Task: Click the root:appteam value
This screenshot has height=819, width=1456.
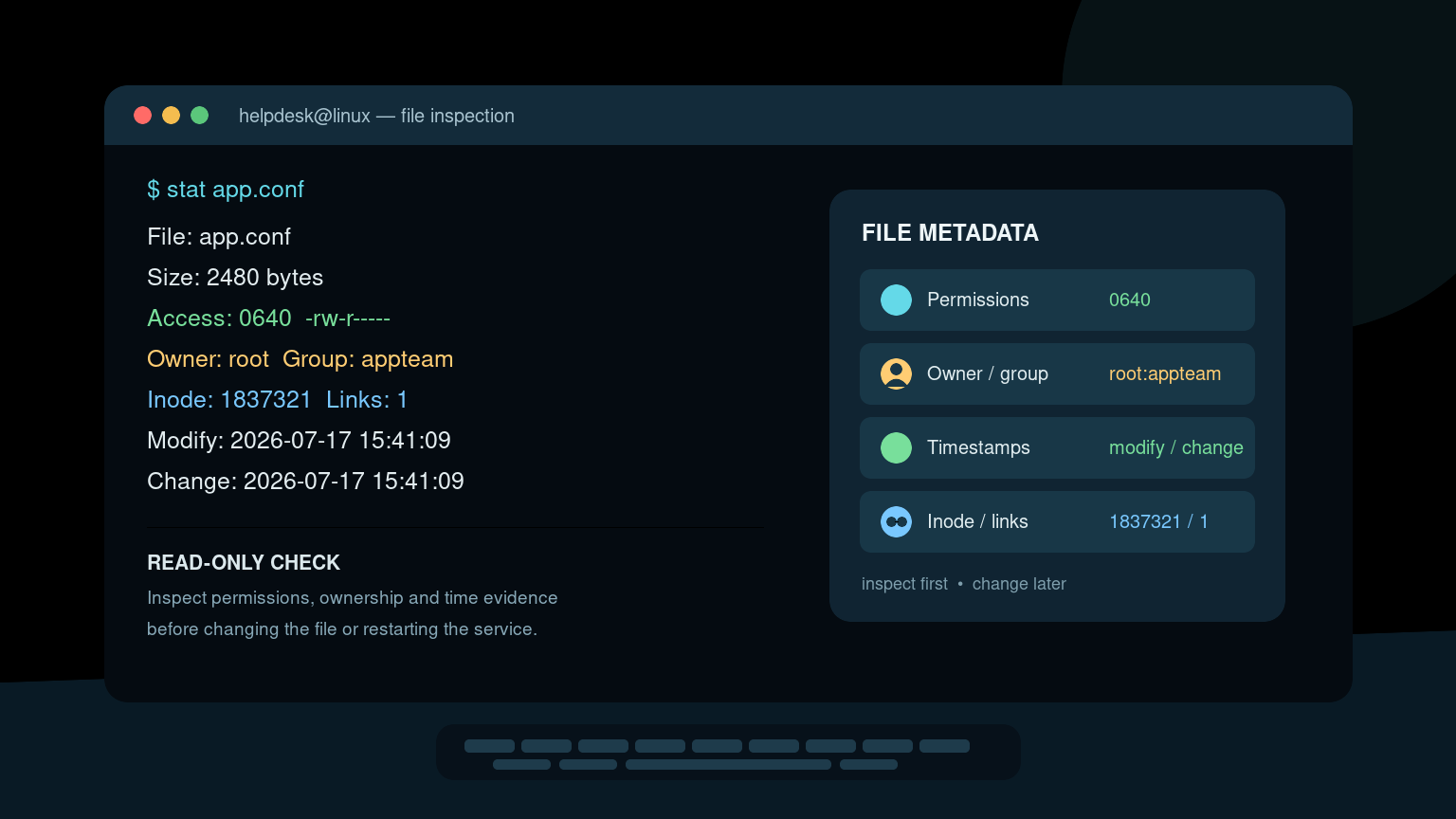Action: (x=1165, y=373)
